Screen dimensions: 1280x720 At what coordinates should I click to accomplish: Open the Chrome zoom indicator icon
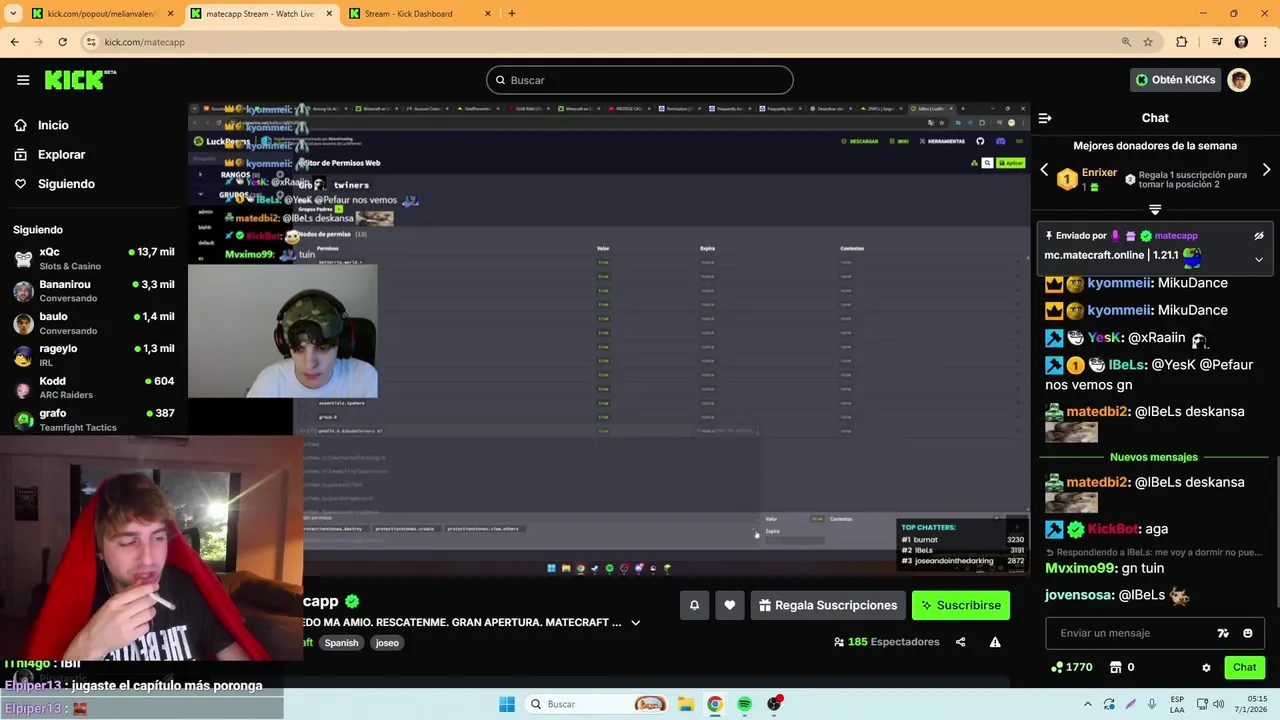pos(1126,42)
